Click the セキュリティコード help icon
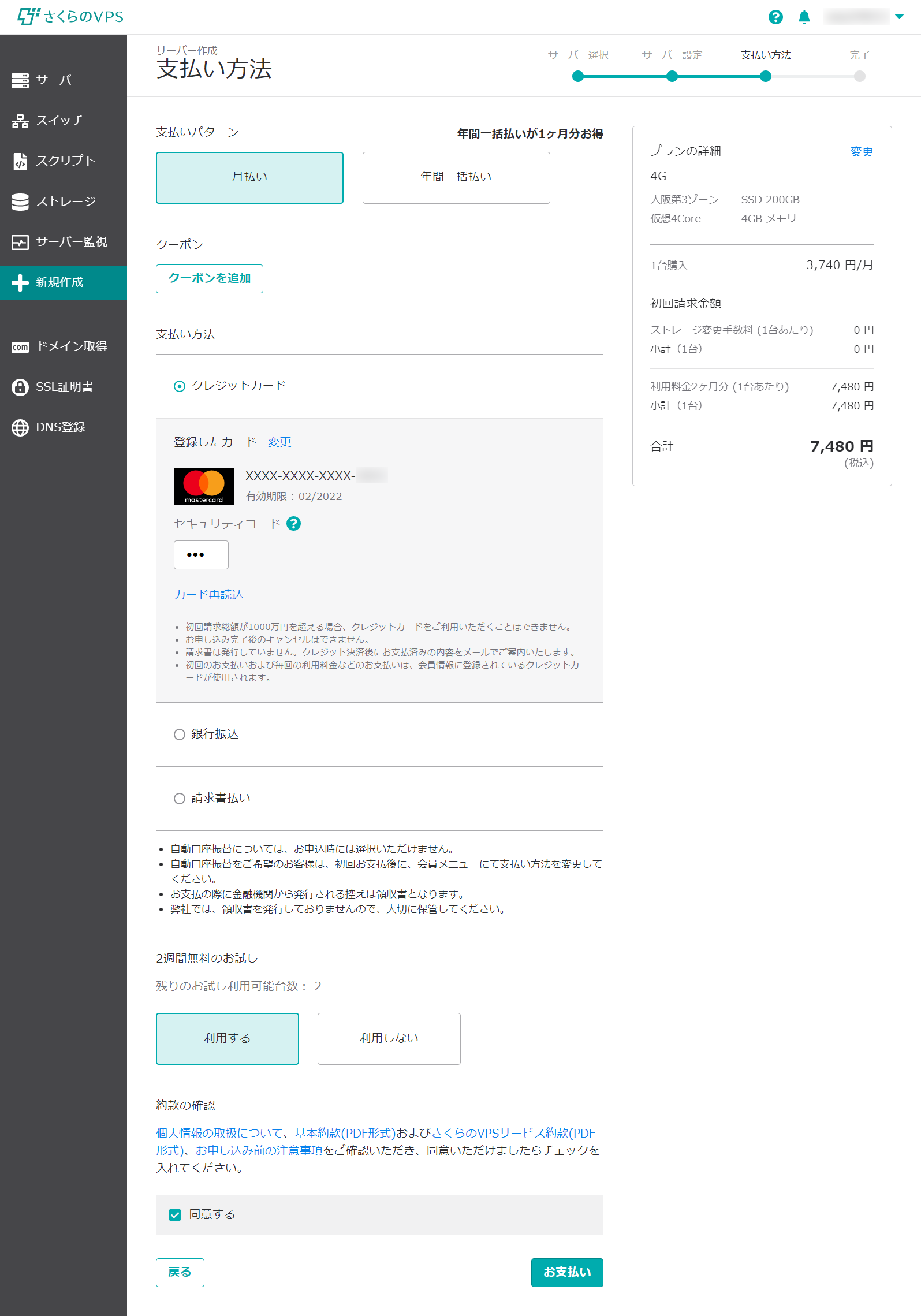The height and width of the screenshot is (1316, 921). click(x=293, y=524)
